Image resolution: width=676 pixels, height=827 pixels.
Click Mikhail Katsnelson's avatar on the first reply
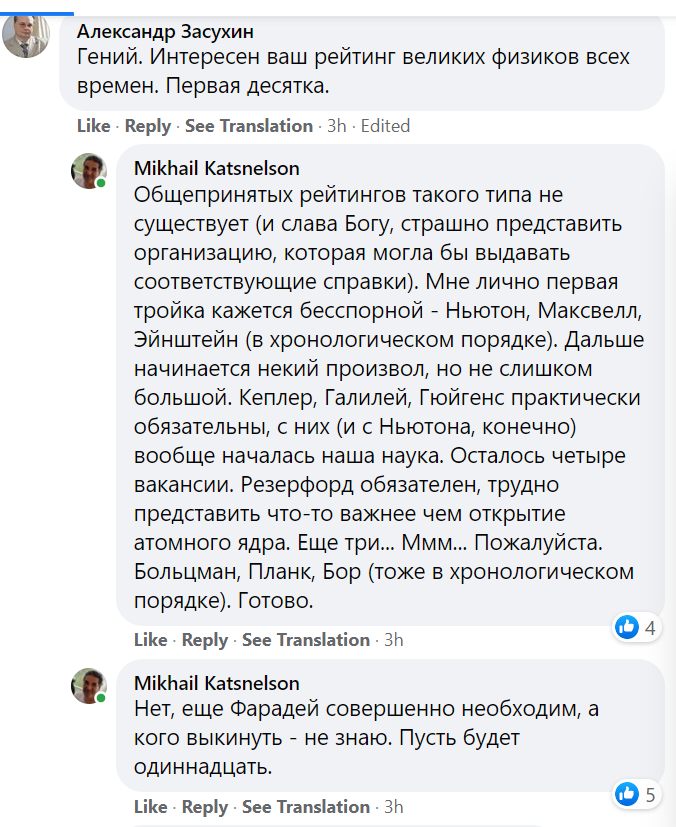(88, 171)
